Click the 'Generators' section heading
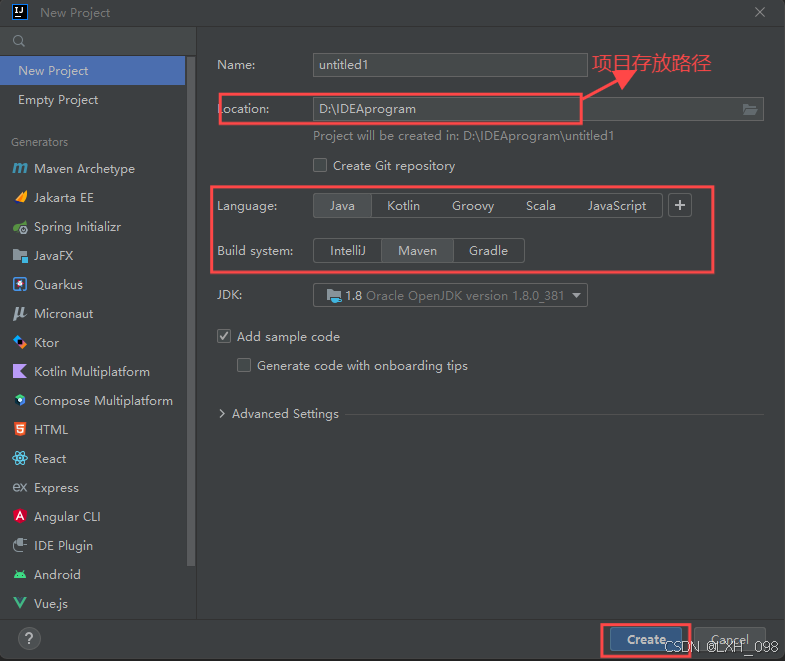The image size is (785, 661). 40,142
